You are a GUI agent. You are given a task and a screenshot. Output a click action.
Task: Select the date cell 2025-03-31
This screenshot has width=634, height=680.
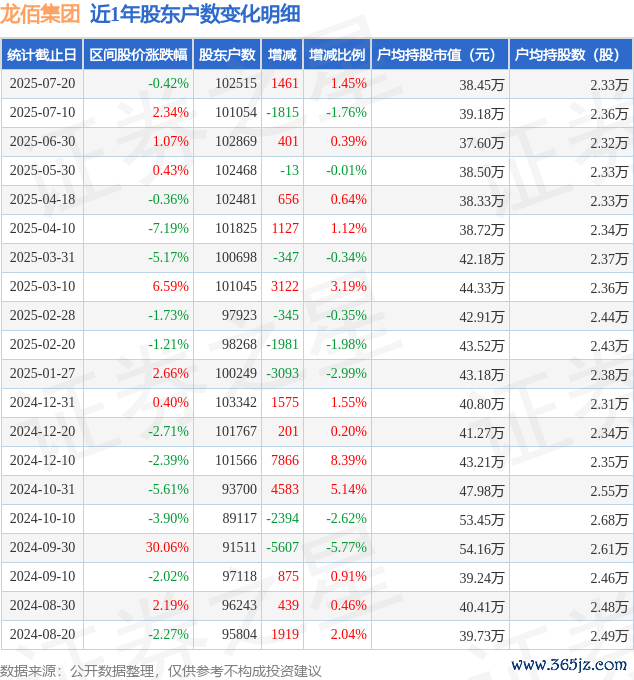(x=42, y=257)
